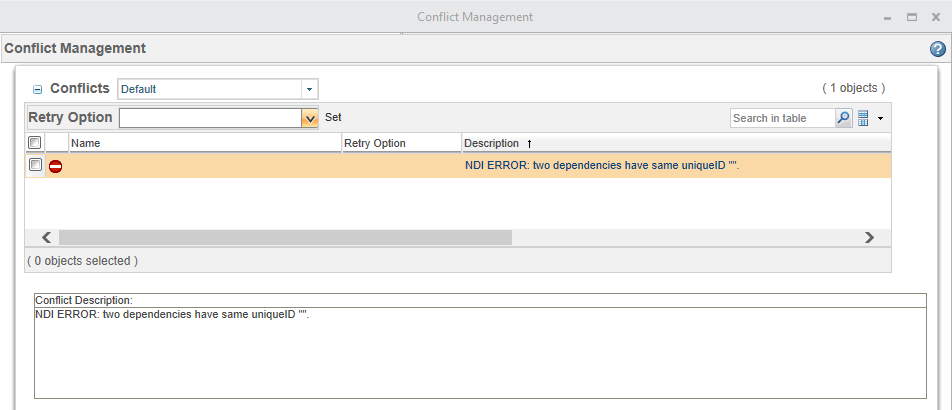
Task: Open the Retry Option dropdown arrow
Action: pyautogui.click(x=309, y=118)
